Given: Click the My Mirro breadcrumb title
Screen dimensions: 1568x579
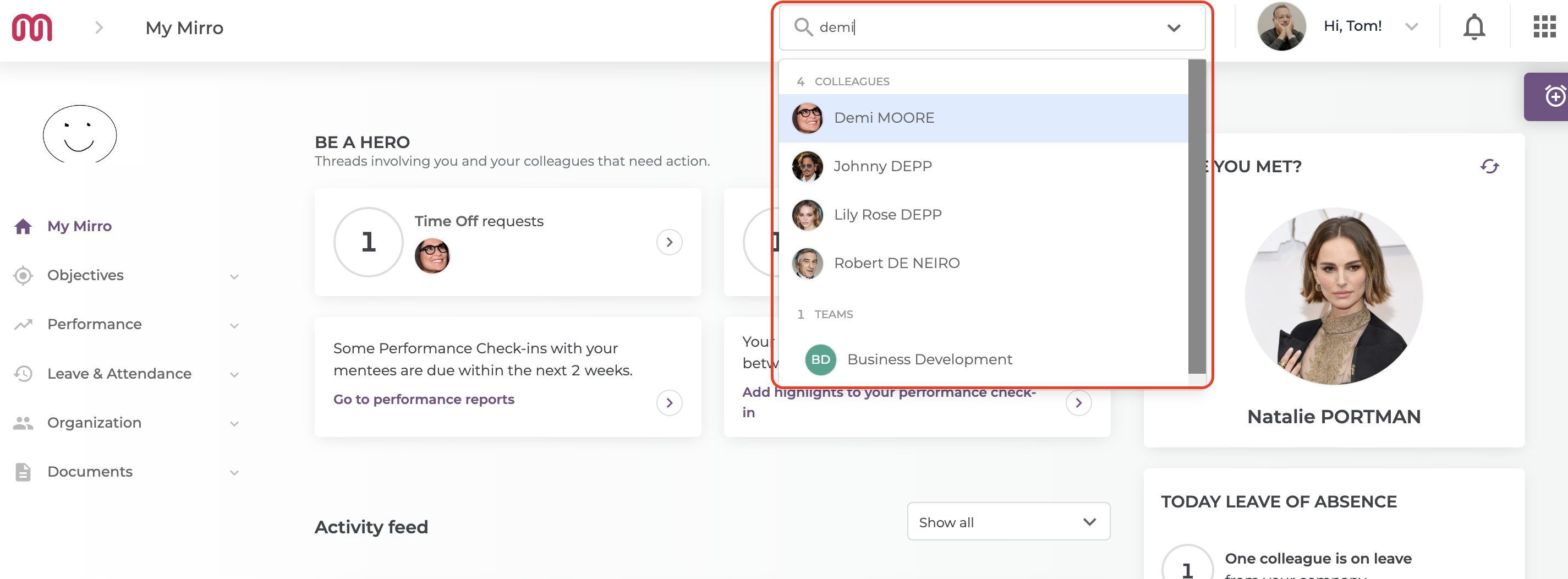Looking at the screenshot, I should 184,28.
